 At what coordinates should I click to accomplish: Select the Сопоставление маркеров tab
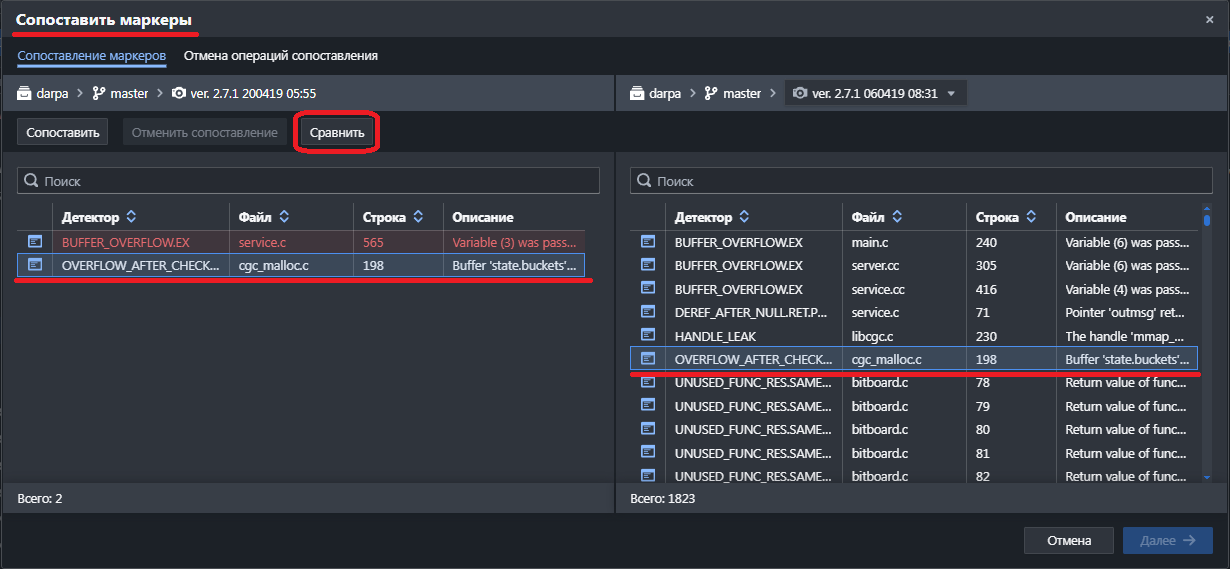tap(91, 56)
